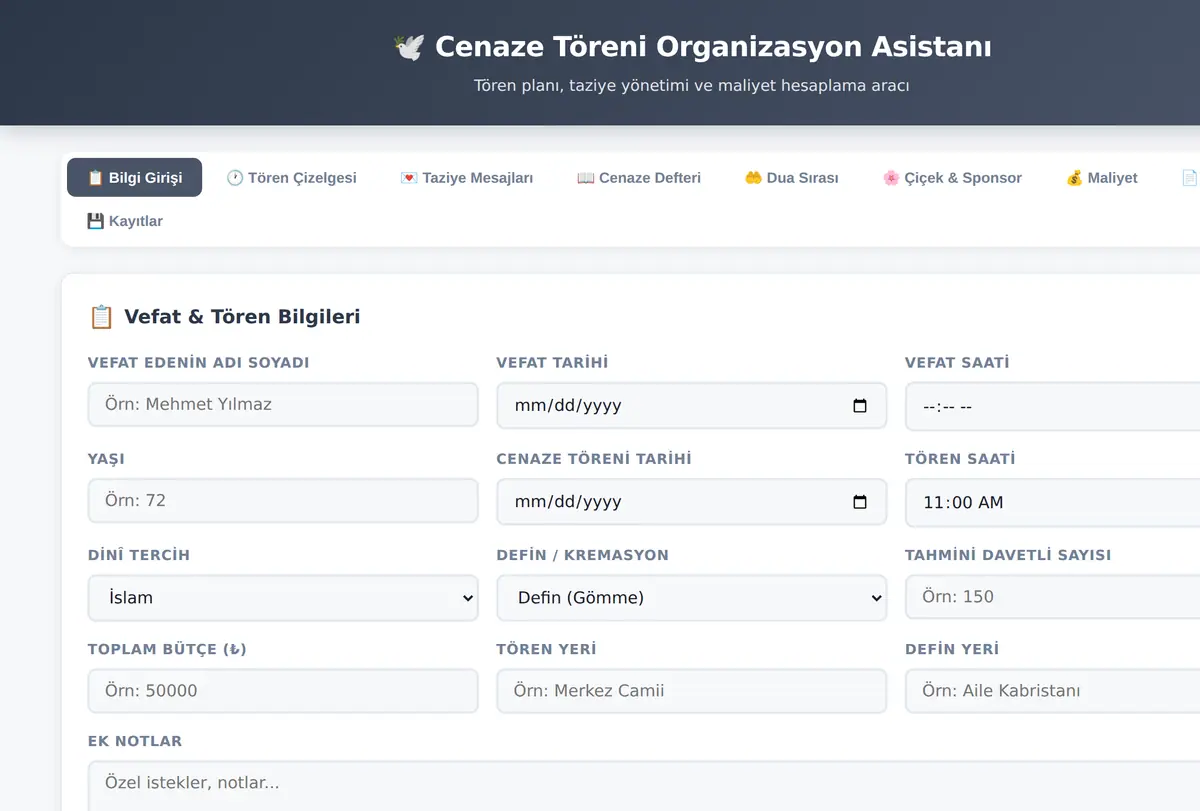Image resolution: width=1200 pixels, height=811 pixels.
Task: Open the Kayıtlar tab
Action: coord(125,221)
